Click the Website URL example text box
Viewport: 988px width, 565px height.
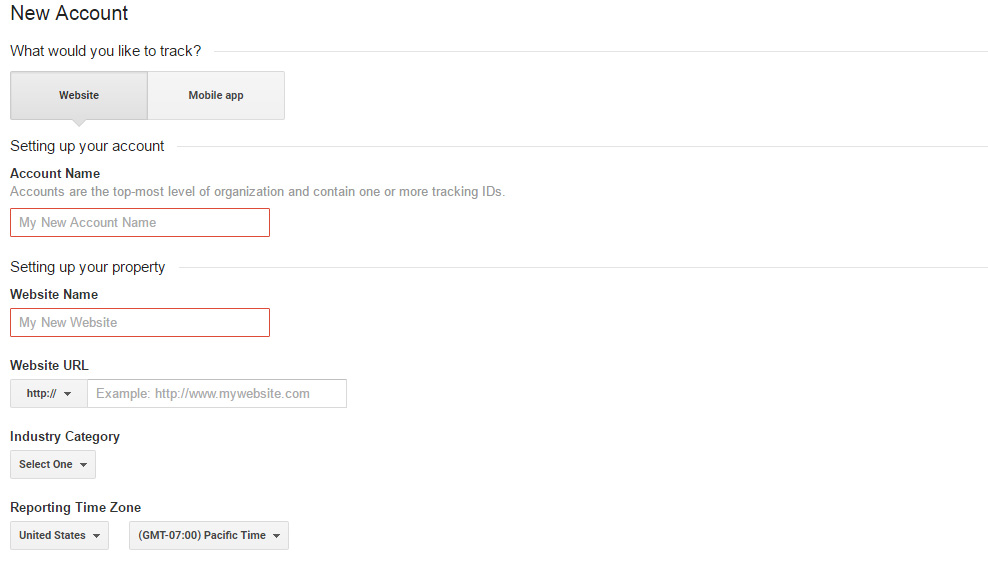217,394
